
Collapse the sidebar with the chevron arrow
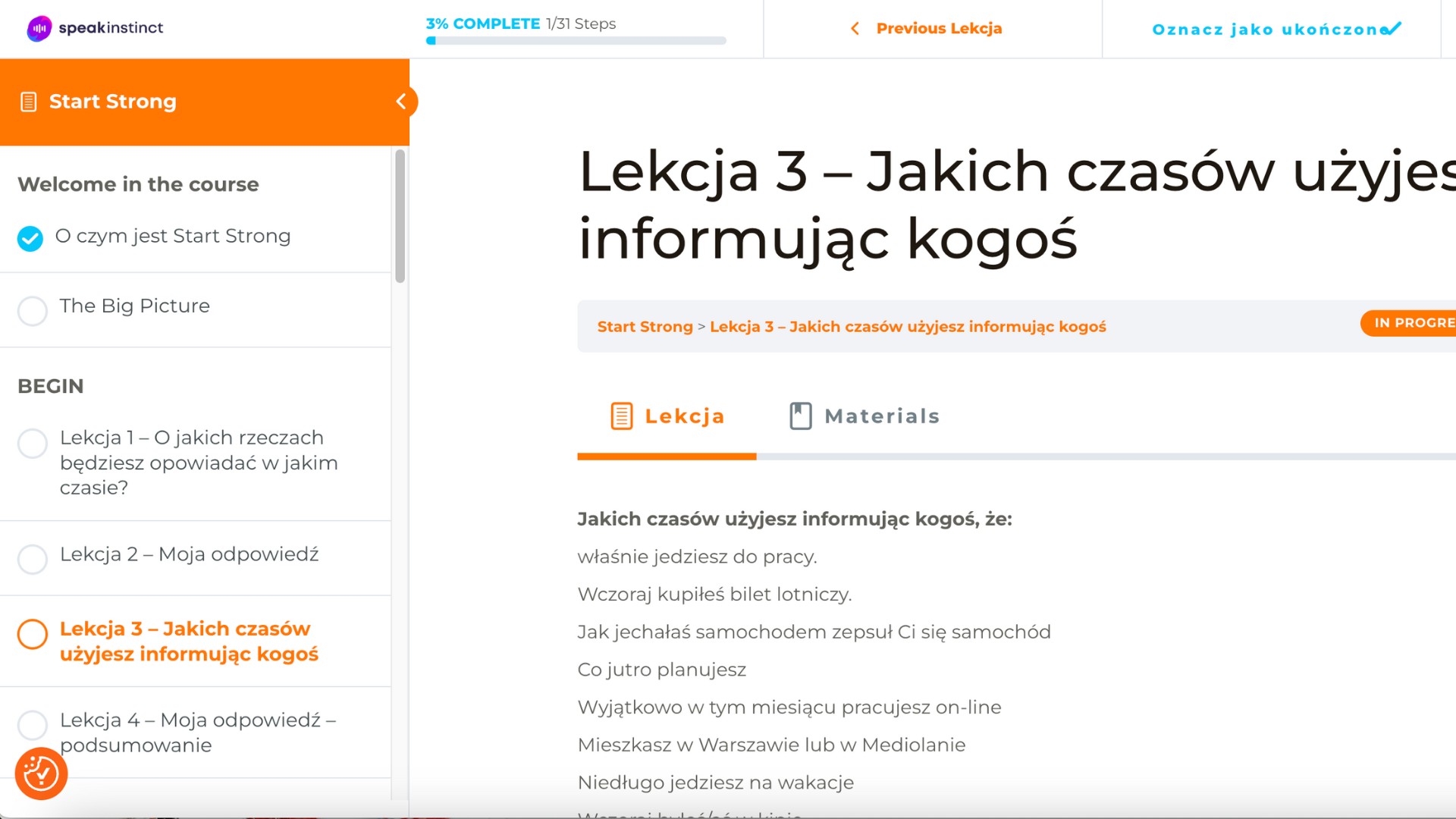[402, 102]
